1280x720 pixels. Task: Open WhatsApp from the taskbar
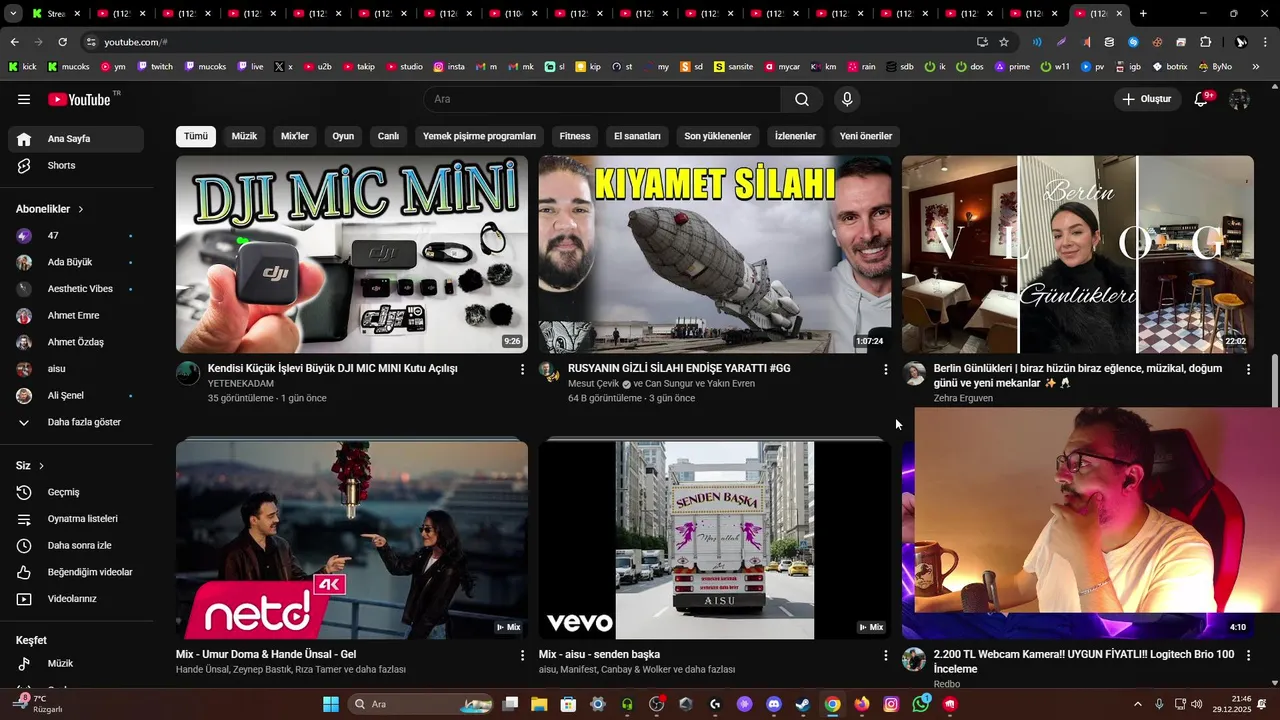pos(920,704)
